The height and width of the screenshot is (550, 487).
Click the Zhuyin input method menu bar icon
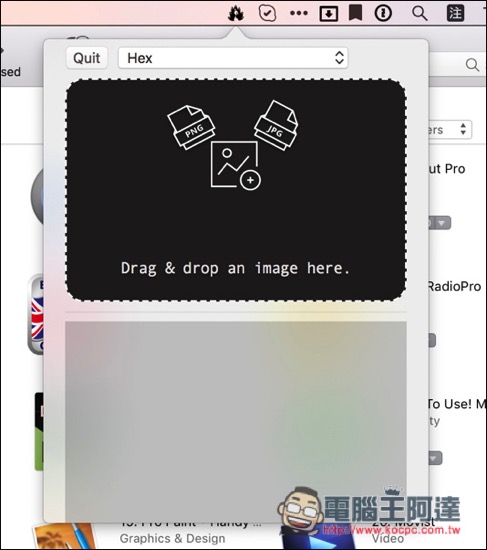[x=455, y=13]
